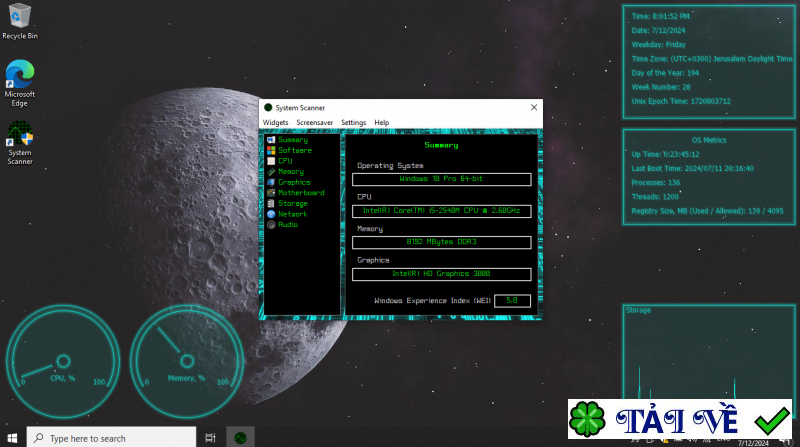Image resolution: width=800 pixels, height=447 pixels.
Task: Select the Audio icon in the sidebar
Action: pos(271,225)
